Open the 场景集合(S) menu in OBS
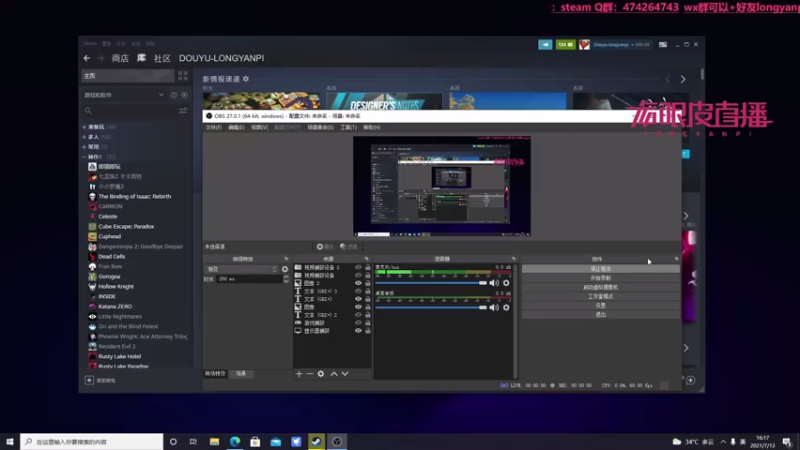This screenshot has height=450, width=800. [320, 128]
